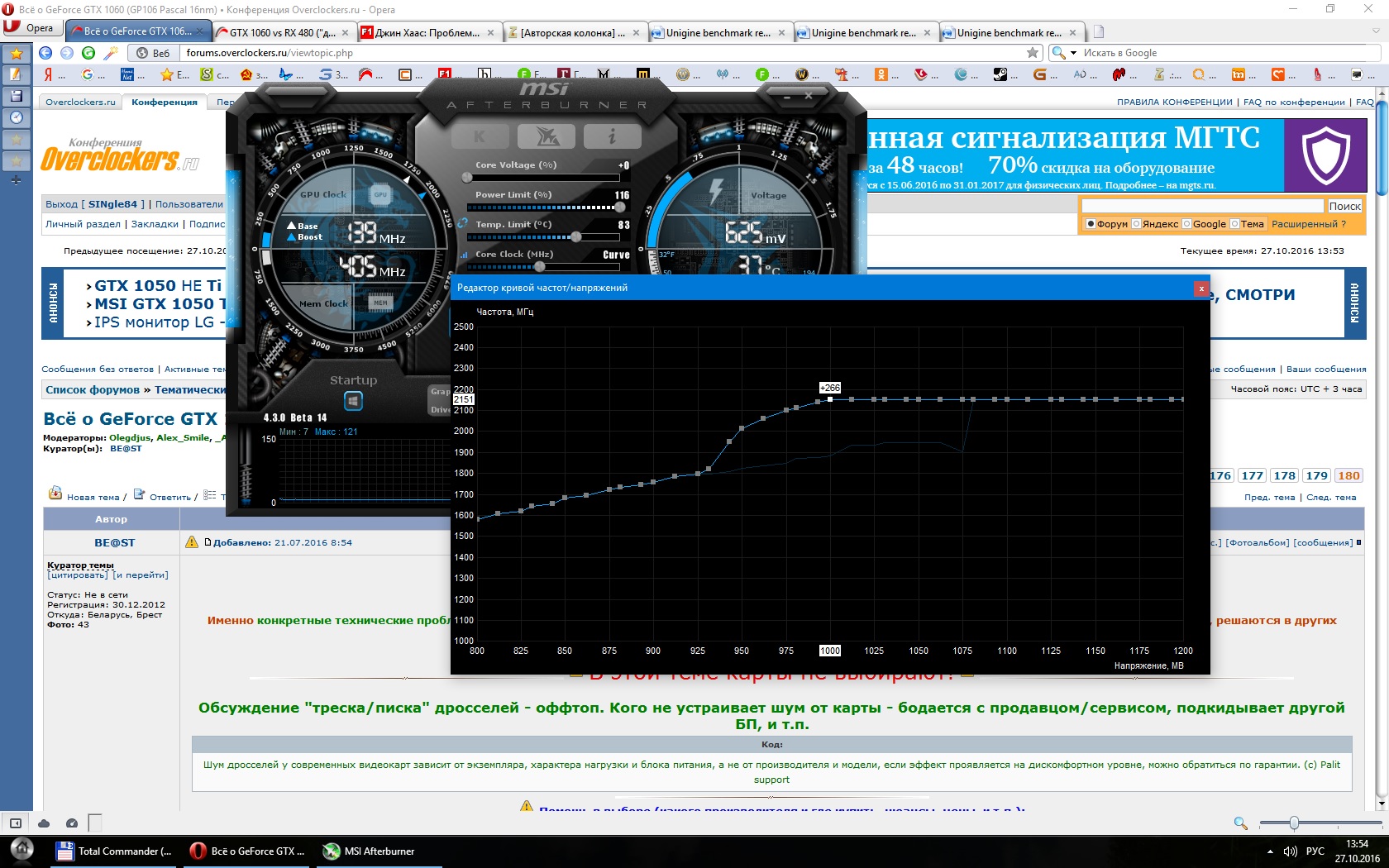Click the Afterburner Kombustor 'K' button

pos(480,136)
